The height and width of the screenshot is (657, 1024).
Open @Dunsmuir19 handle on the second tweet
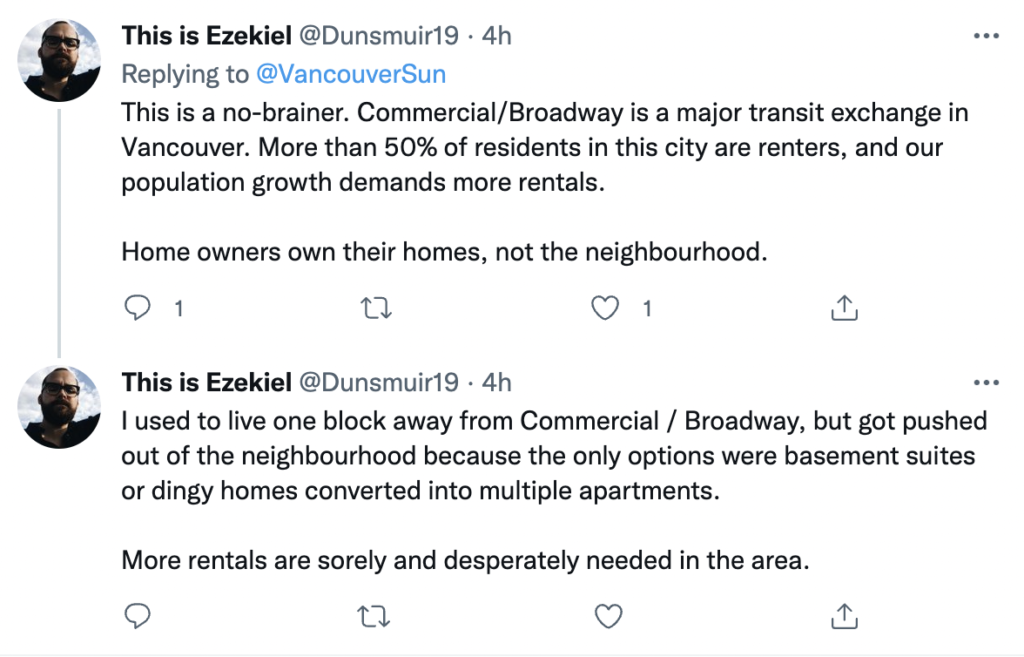coord(379,383)
